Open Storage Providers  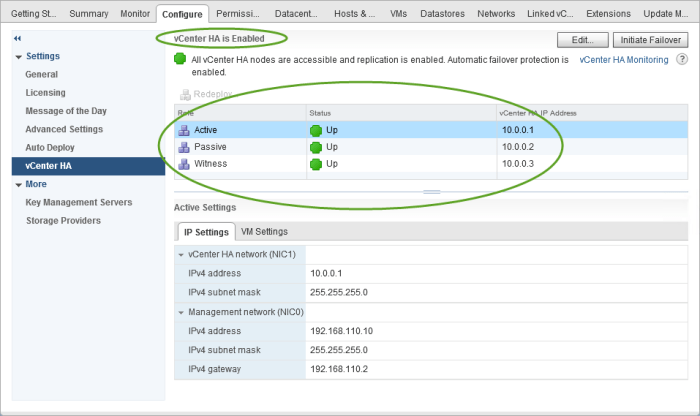[x=63, y=221]
